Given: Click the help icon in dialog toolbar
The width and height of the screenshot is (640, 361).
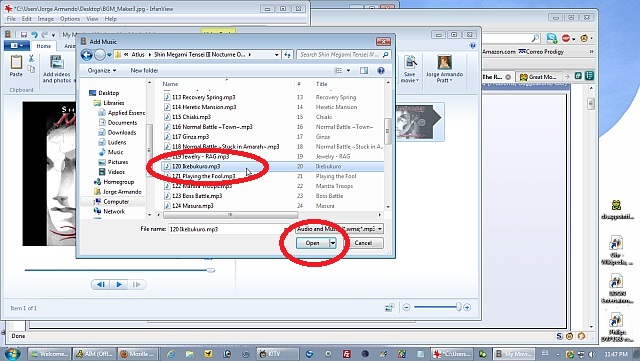Looking at the screenshot, I should click(381, 71).
